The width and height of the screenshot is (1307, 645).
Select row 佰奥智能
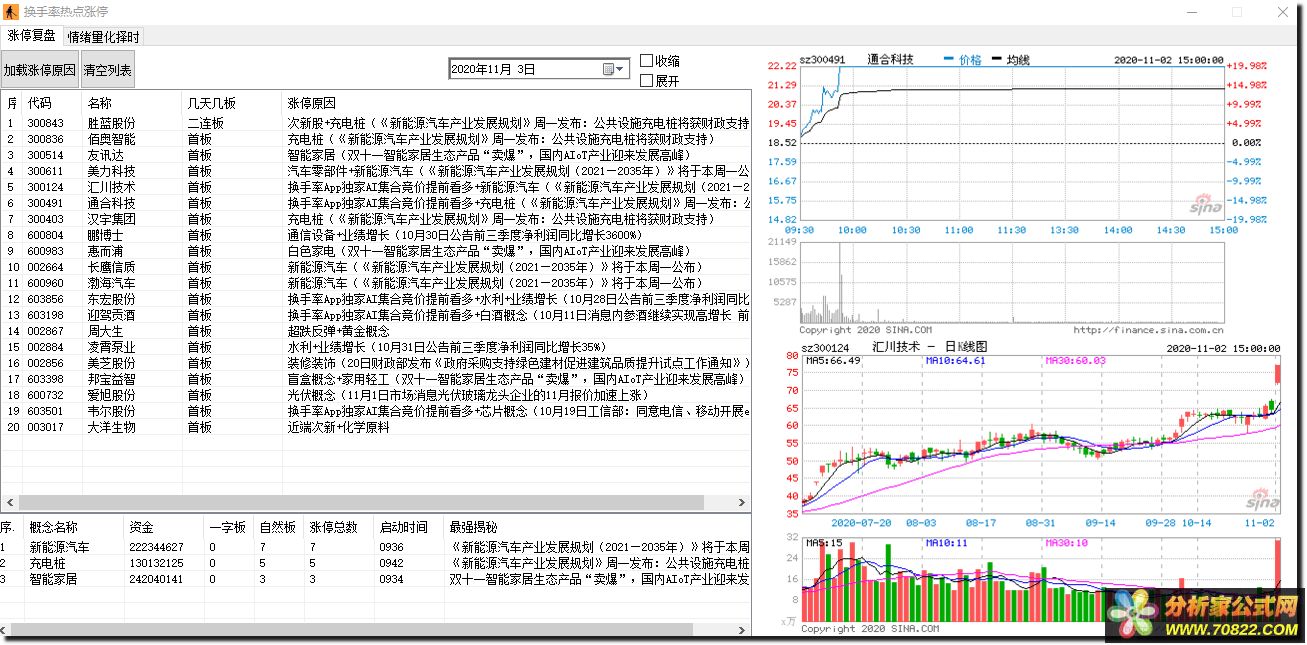[375, 139]
